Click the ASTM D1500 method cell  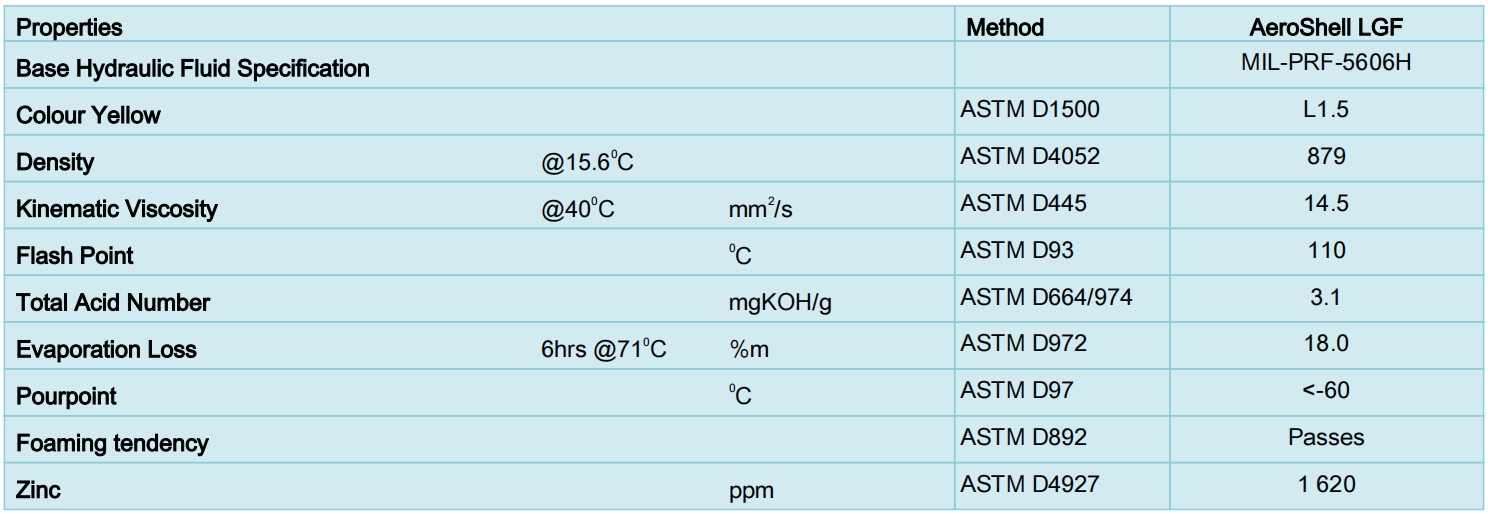tap(1030, 109)
